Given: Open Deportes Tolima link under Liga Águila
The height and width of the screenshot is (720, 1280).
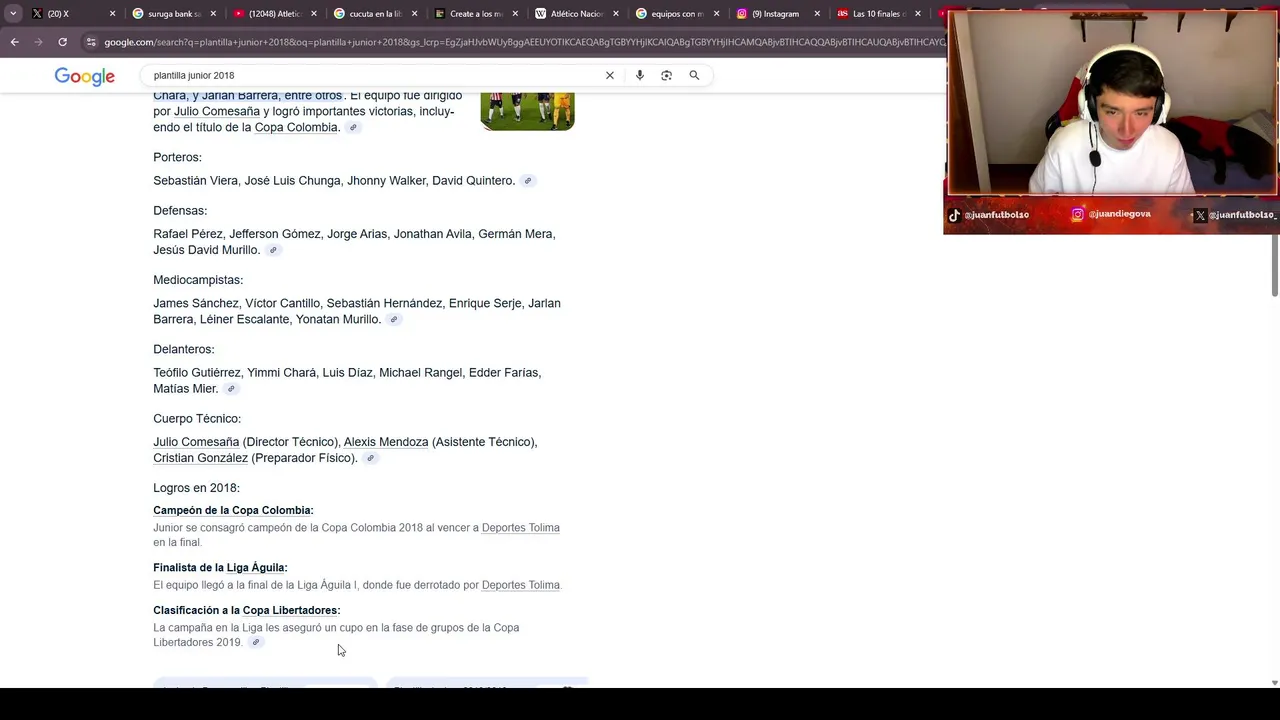Looking at the screenshot, I should pyautogui.click(x=521, y=585).
